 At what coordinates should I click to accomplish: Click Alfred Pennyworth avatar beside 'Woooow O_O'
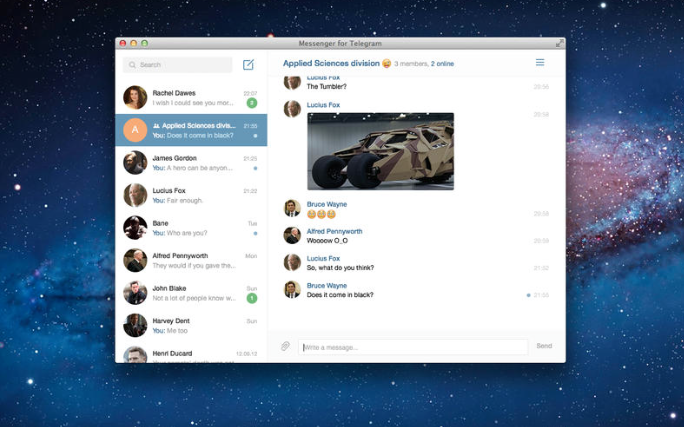point(292,236)
